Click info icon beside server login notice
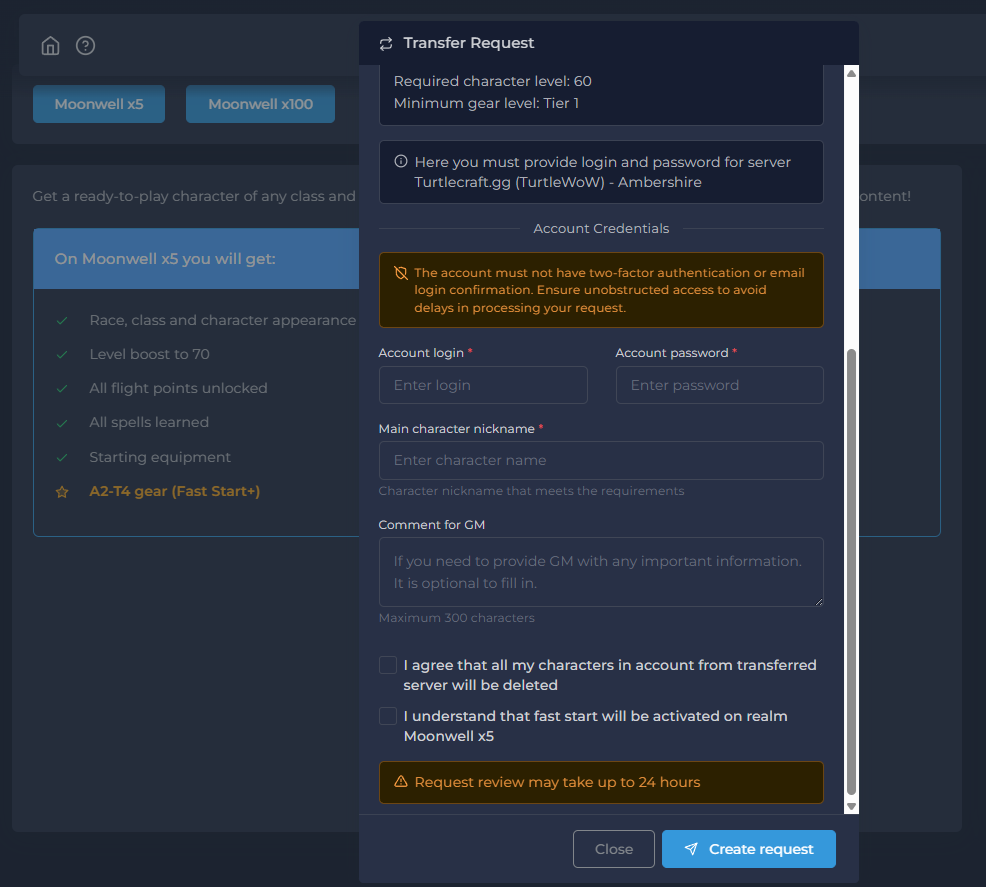The height and width of the screenshot is (887, 986). (401, 162)
